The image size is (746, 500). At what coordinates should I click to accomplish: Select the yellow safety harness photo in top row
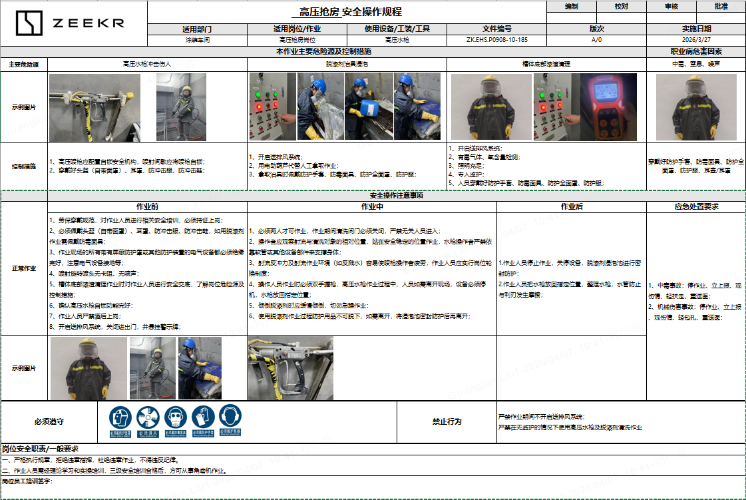click(90, 105)
